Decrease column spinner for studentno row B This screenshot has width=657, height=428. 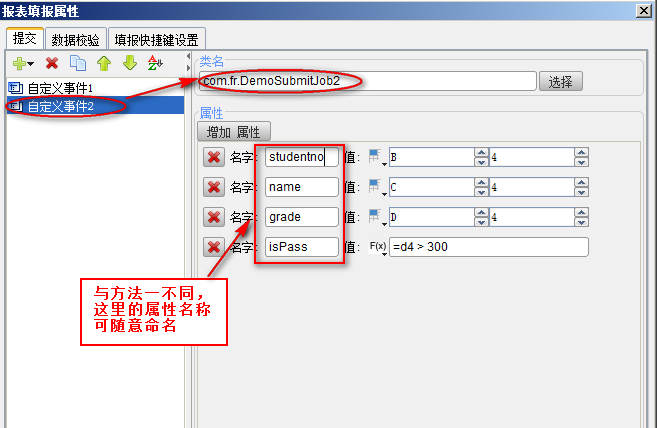(481, 162)
